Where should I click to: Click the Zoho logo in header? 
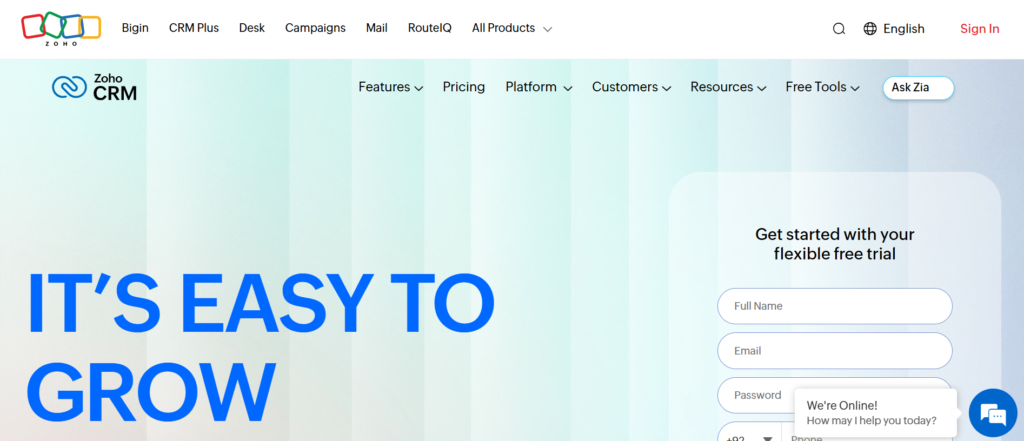coord(60,28)
